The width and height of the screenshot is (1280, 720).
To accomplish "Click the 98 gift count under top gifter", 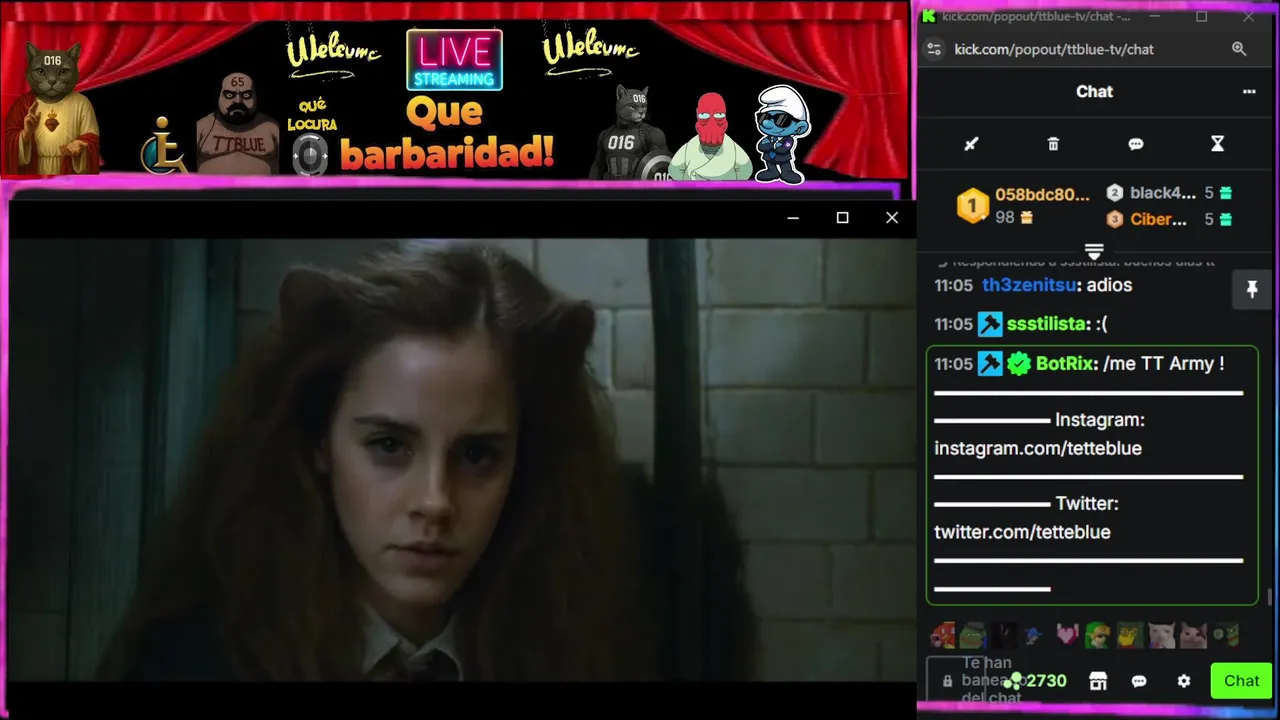I will pos(1005,217).
